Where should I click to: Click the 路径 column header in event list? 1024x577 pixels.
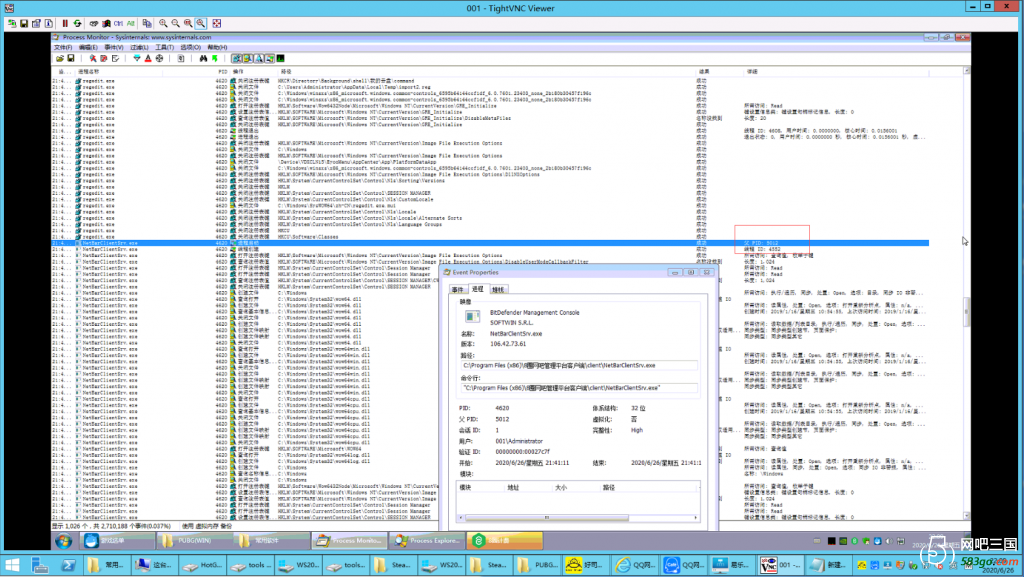pyautogui.click(x=487, y=72)
